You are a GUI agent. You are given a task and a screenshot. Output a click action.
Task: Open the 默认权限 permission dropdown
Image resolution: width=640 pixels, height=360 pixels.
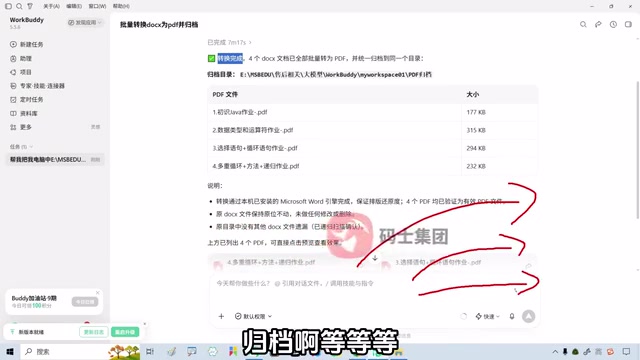253,316
